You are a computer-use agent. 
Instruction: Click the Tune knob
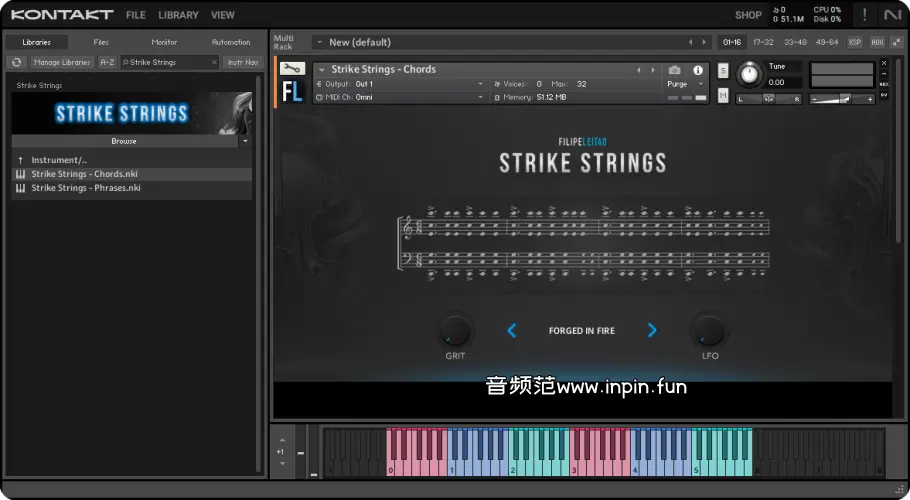750,74
